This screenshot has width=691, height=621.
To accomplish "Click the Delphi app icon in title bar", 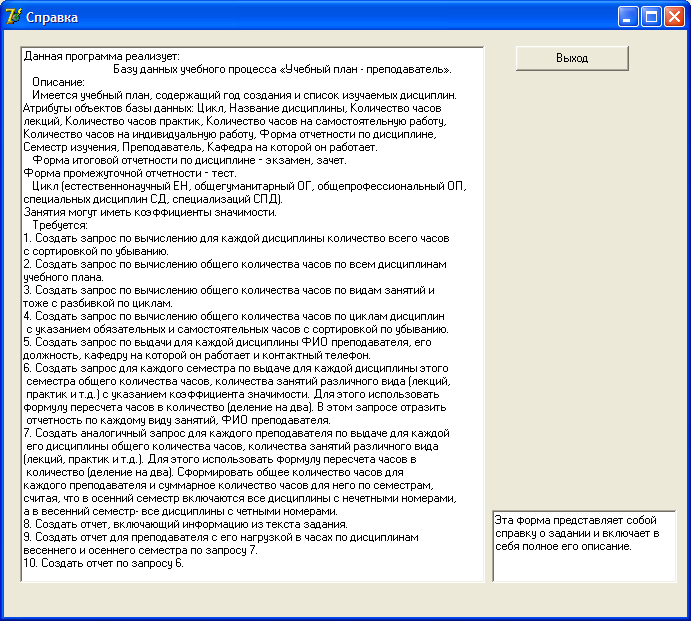I will click(13, 17).
